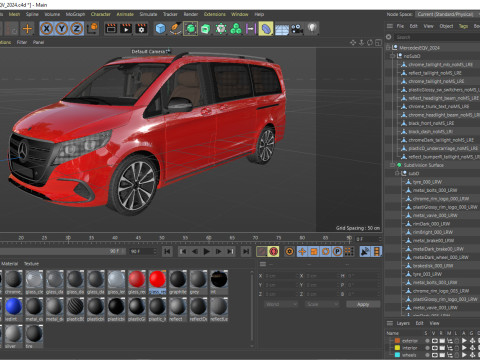
Task: Toggle Point Level Animation recording dots
Action: pyautogui.click(x=349, y=251)
